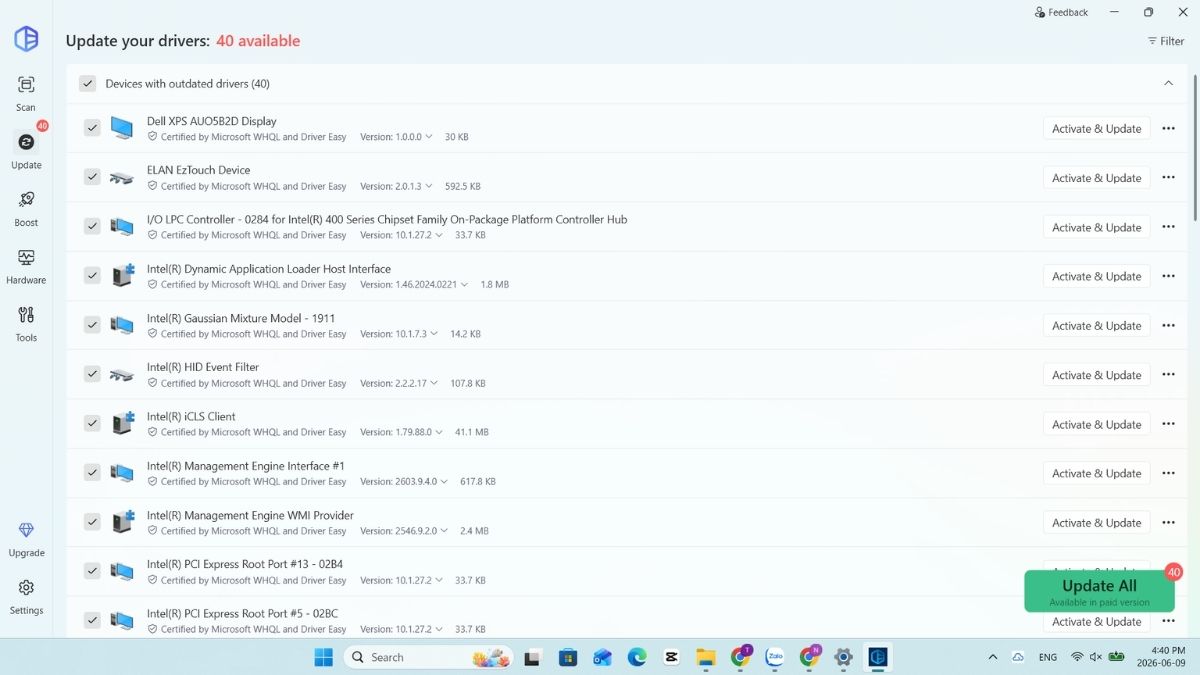Image resolution: width=1200 pixels, height=675 pixels.
Task: Open CapCut from the taskbar
Action: [x=671, y=657]
